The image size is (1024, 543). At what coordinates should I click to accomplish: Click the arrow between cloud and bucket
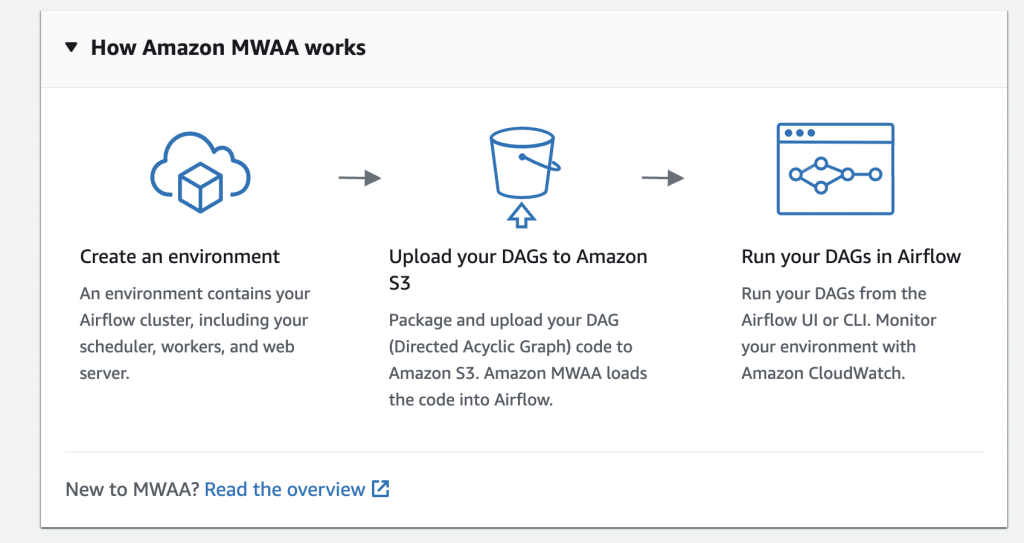coord(360,178)
